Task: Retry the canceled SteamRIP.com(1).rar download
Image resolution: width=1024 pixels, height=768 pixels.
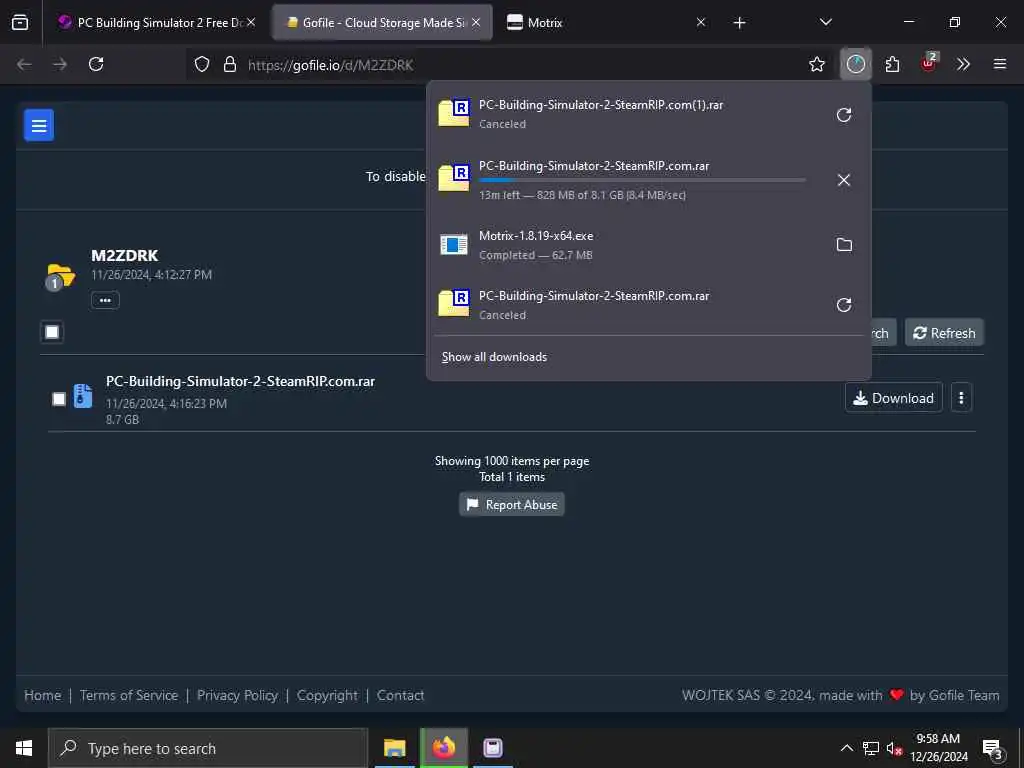Action: click(844, 115)
